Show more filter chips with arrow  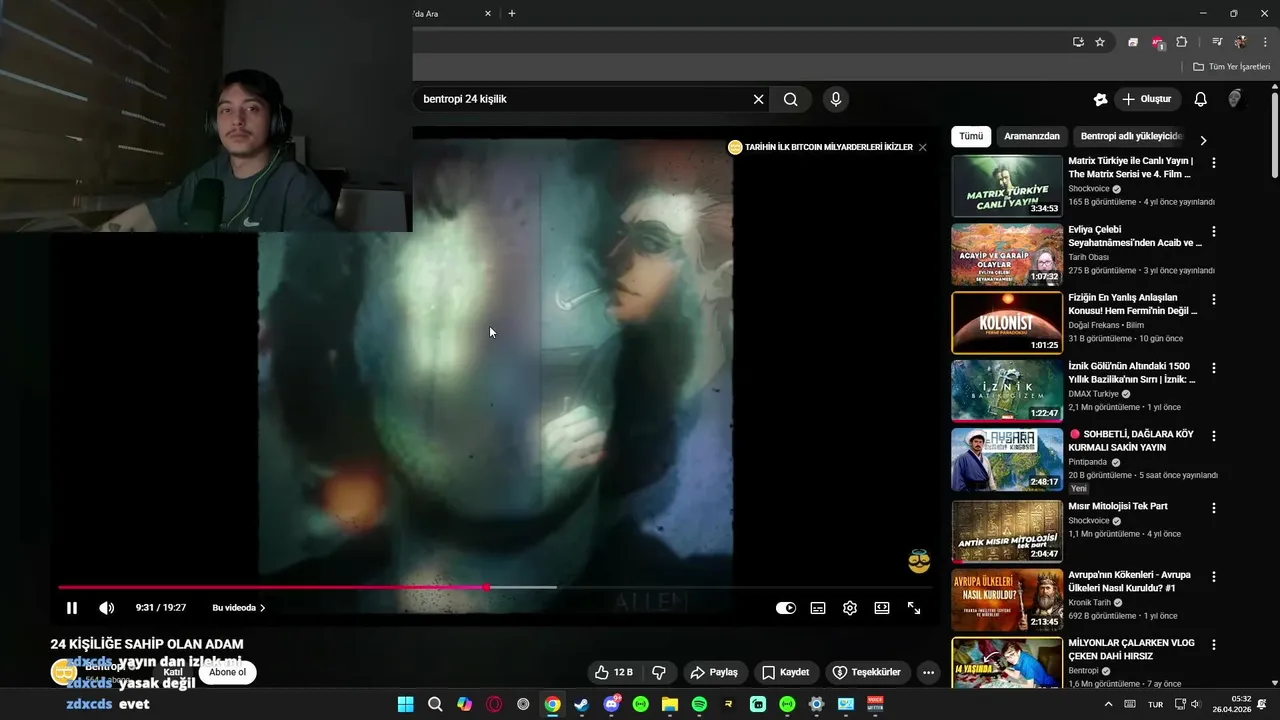click(1203, 140)
